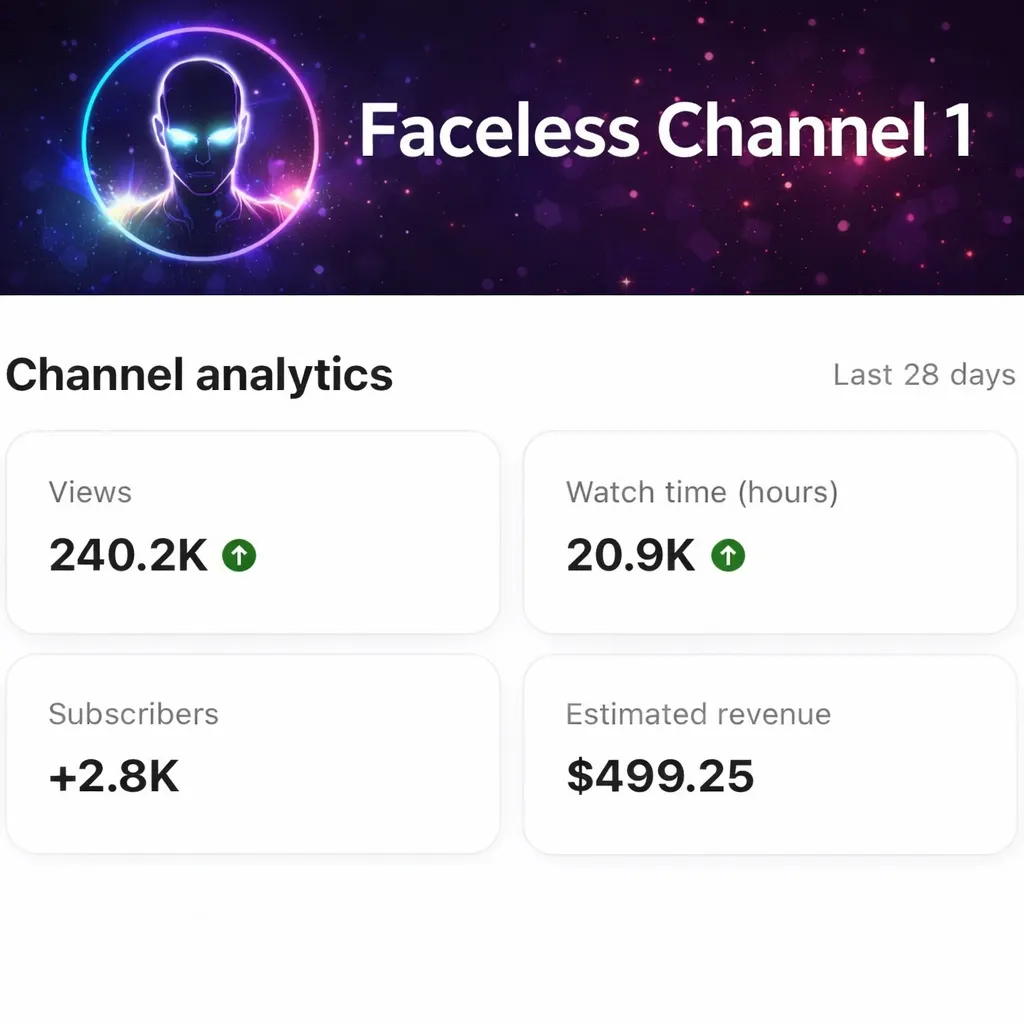
Task: Select the $499.25 revenue value
Action: [x=660, y=777]
